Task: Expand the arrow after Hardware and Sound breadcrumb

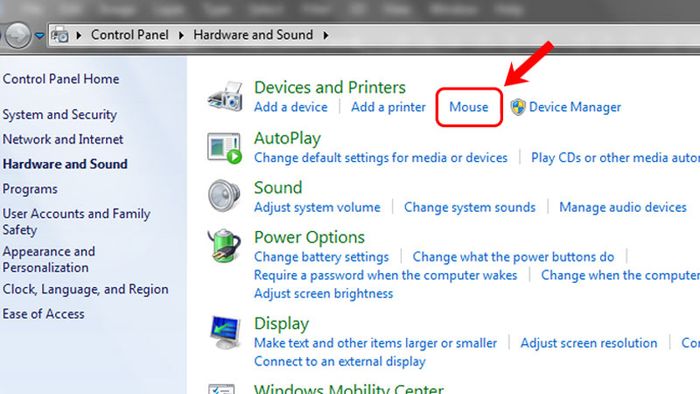Action: pyautogui.click(x=326, y=35)
